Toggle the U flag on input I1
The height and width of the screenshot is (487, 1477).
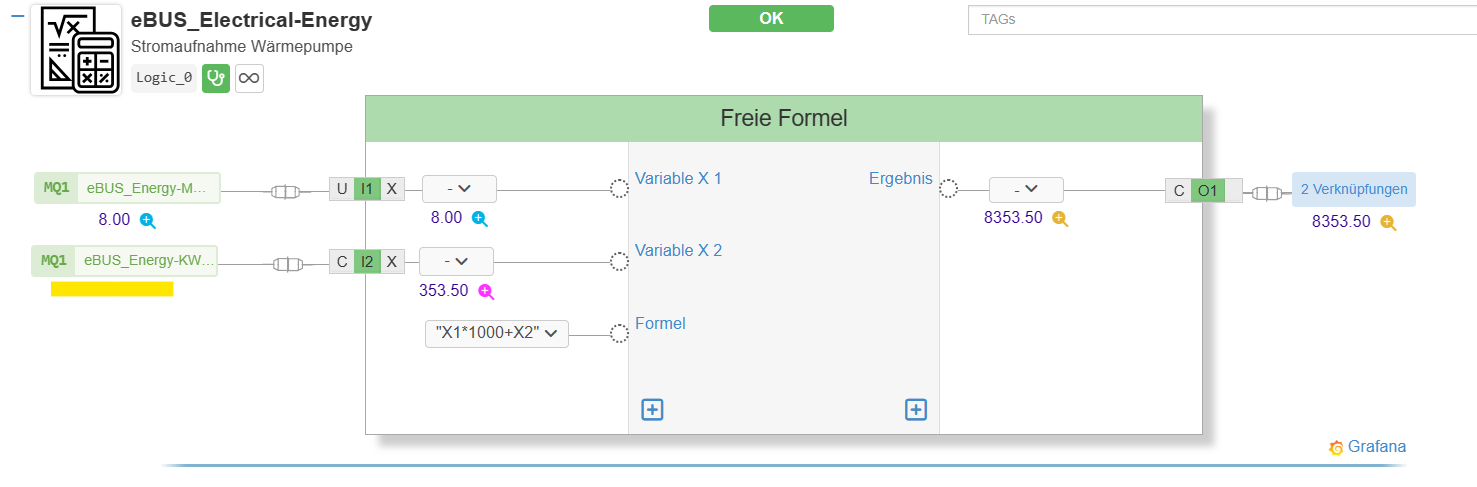tap(342, 189)
